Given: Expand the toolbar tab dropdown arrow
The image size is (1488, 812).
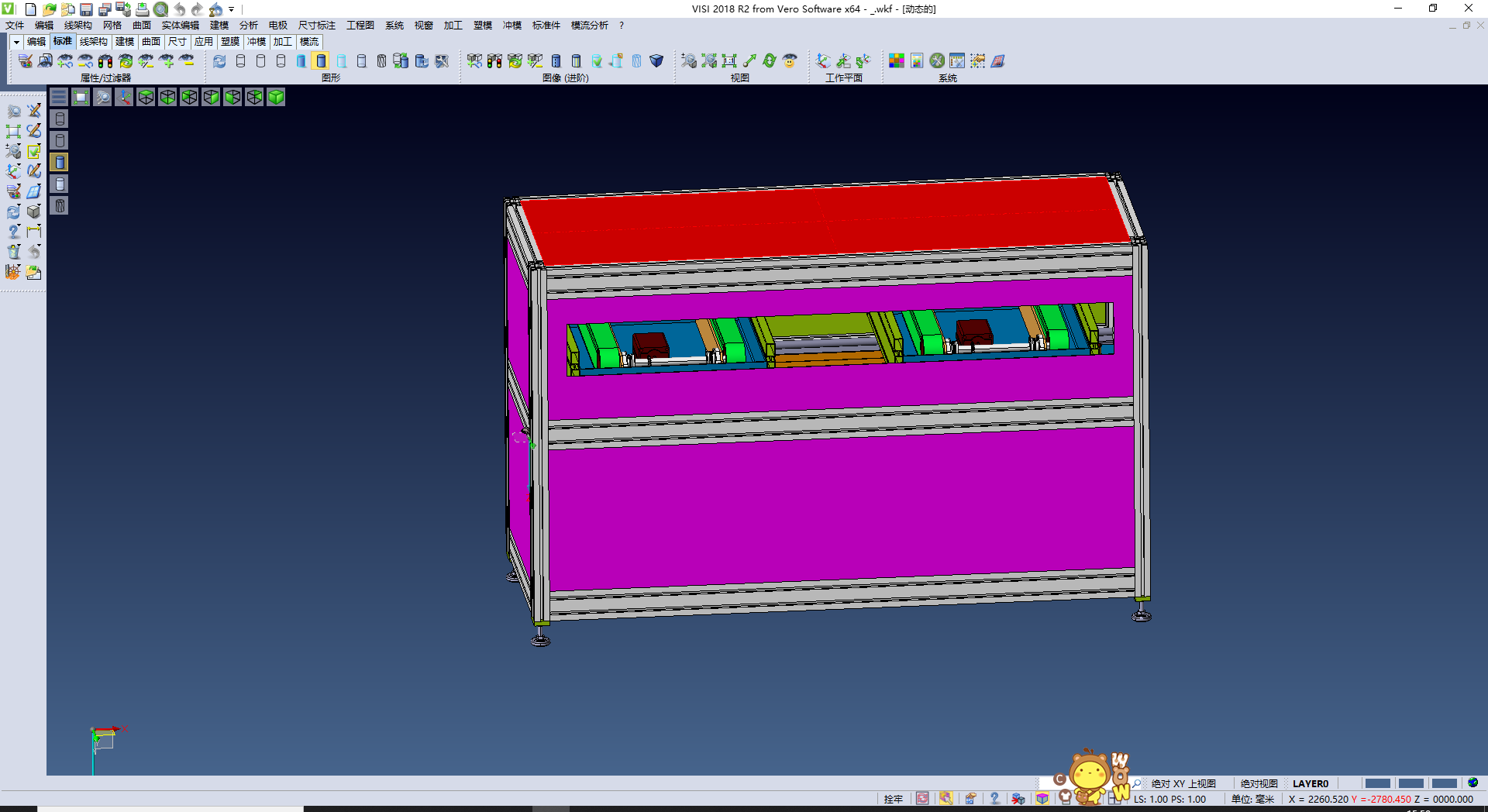Looking at the screenshot, I should (16, 42).
